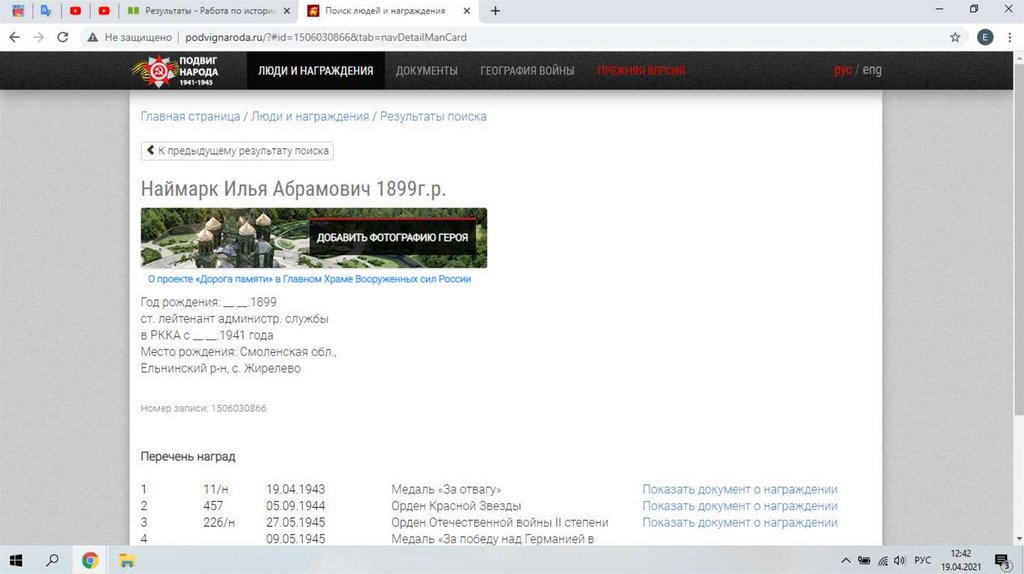Click order number 226/н
1024x574 pixels.
coord(219,522)
